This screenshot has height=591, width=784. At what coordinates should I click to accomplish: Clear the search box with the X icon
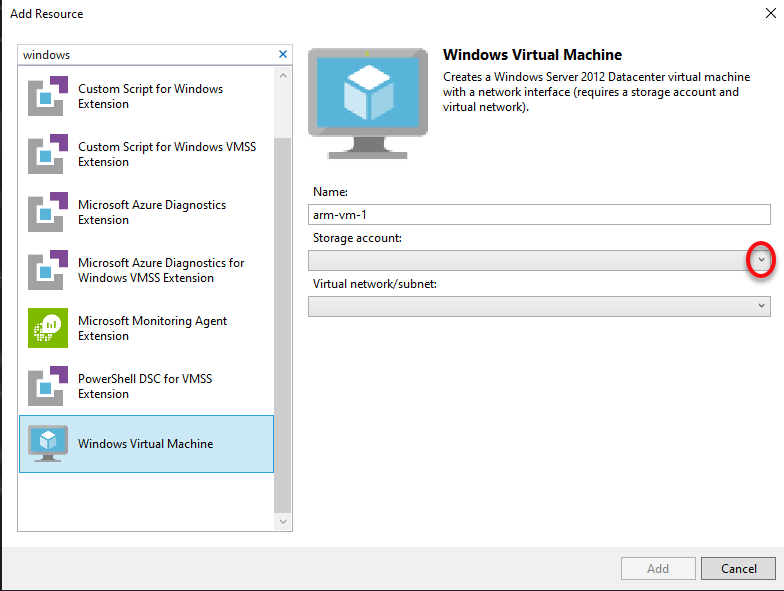282,54
